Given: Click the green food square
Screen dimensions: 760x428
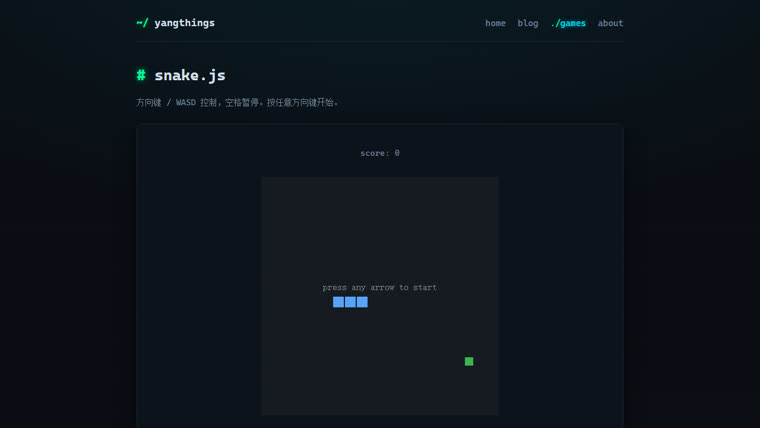Looking at the screenshot, I should (x=469, y=361).
